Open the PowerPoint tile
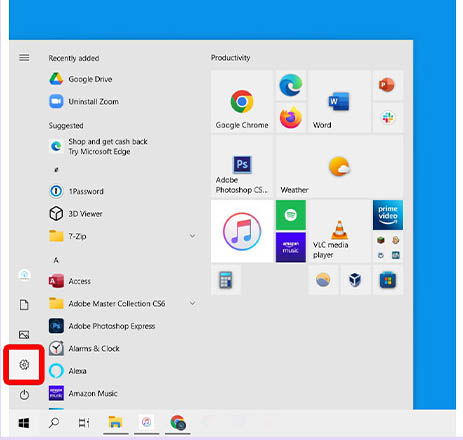The width and height of the screenshot is (463, 440). click(x=388, y=85)
